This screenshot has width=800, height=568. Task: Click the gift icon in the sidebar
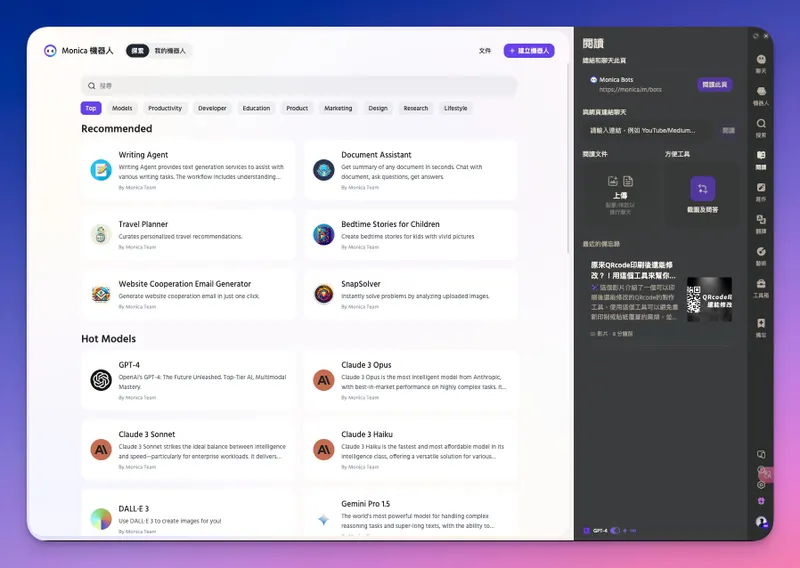coord(761,501)
